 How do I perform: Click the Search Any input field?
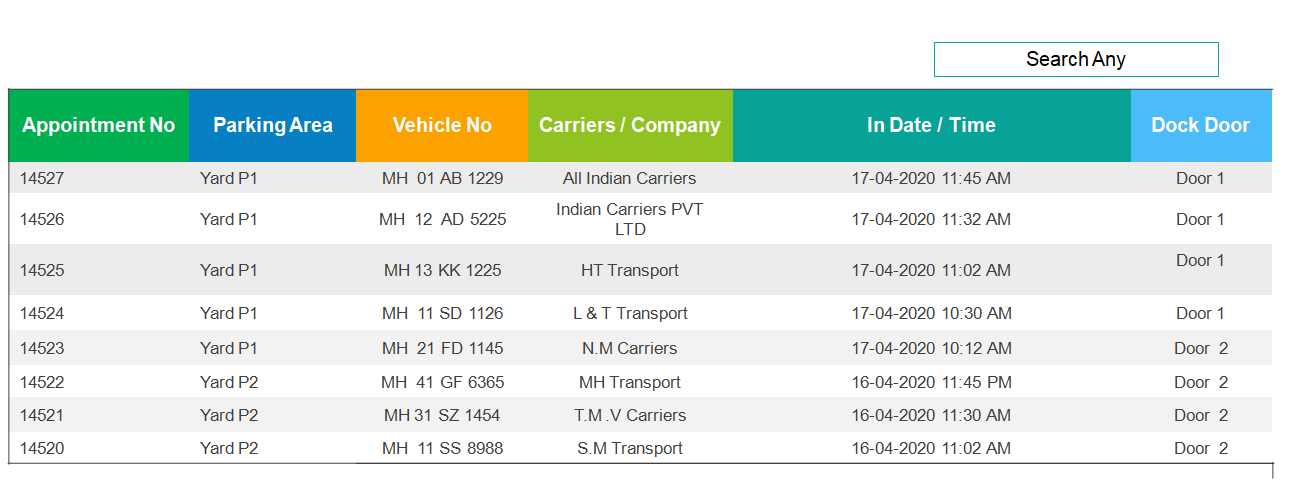click(x=1075, y=59)
